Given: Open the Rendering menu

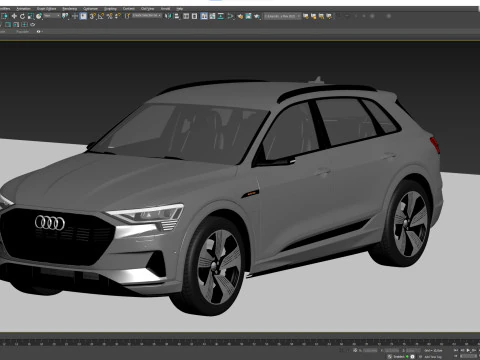Looking at the screenshot, I should [70, 9].
